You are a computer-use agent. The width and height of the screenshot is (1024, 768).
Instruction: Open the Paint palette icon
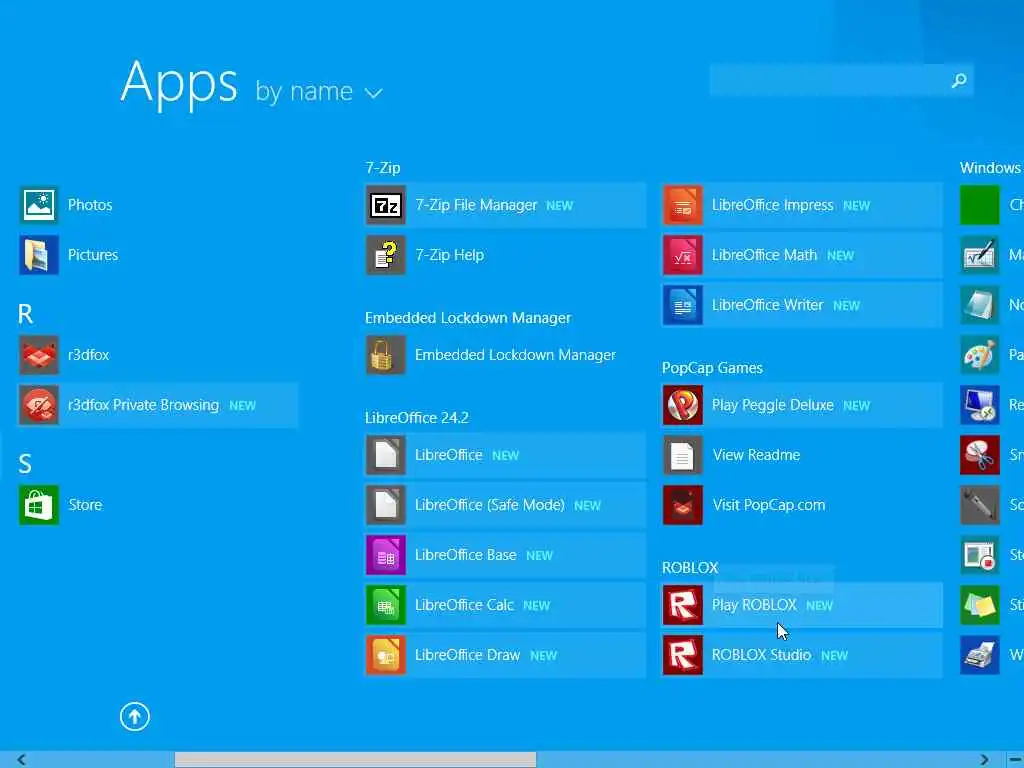(x=980, y=355)
